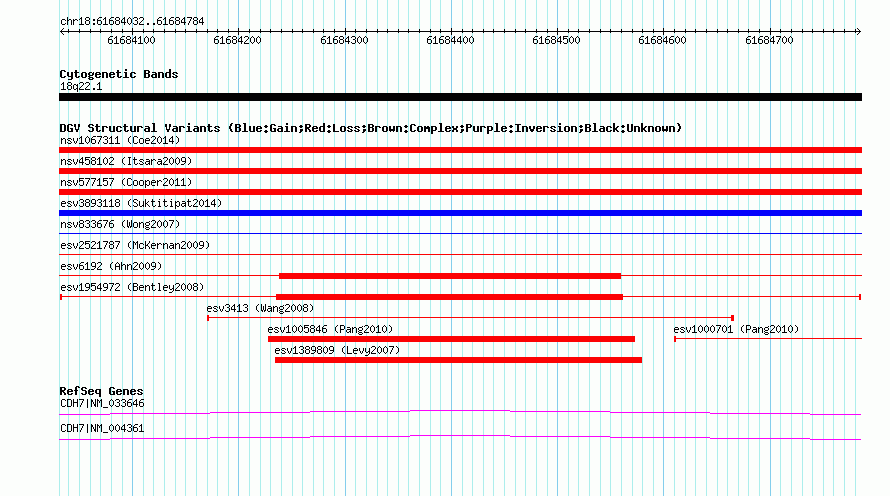890x496 pixels.
Task: Click the blue gain bar of esv3893118
Action: click(x=460, y=213)
